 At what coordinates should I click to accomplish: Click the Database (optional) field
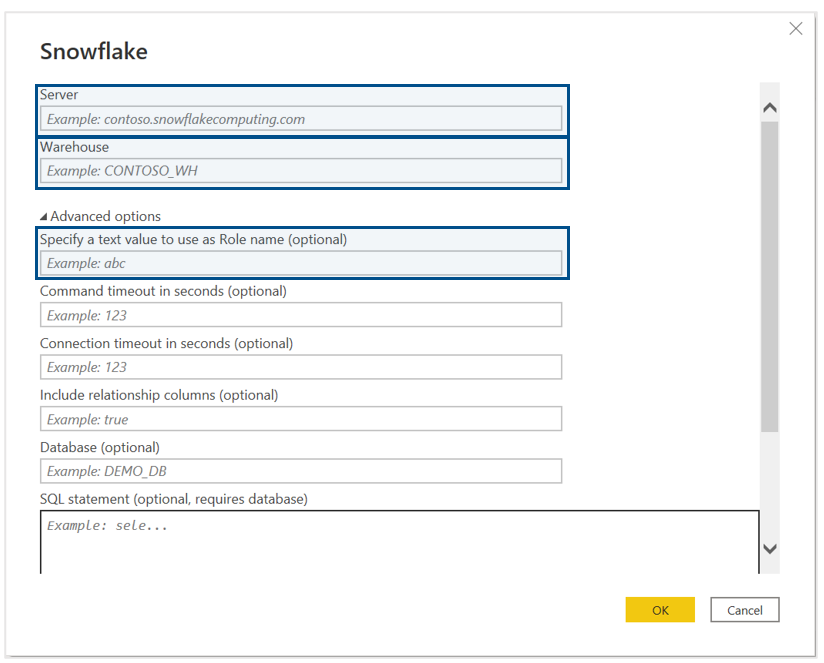coord(301,471)
